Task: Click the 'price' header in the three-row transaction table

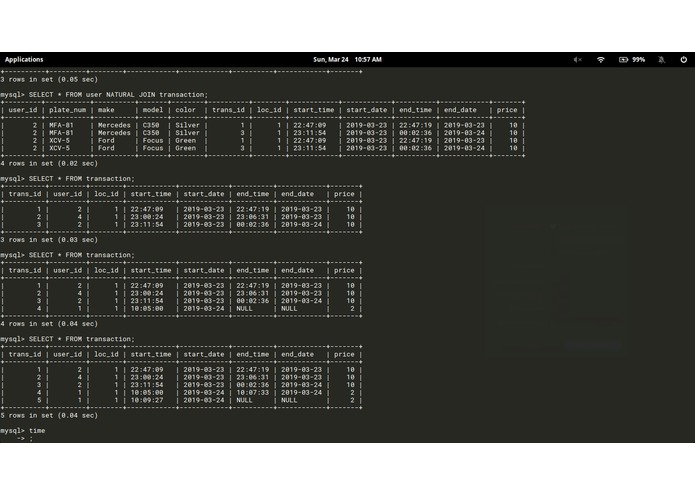Action: (x=344, y=194)
